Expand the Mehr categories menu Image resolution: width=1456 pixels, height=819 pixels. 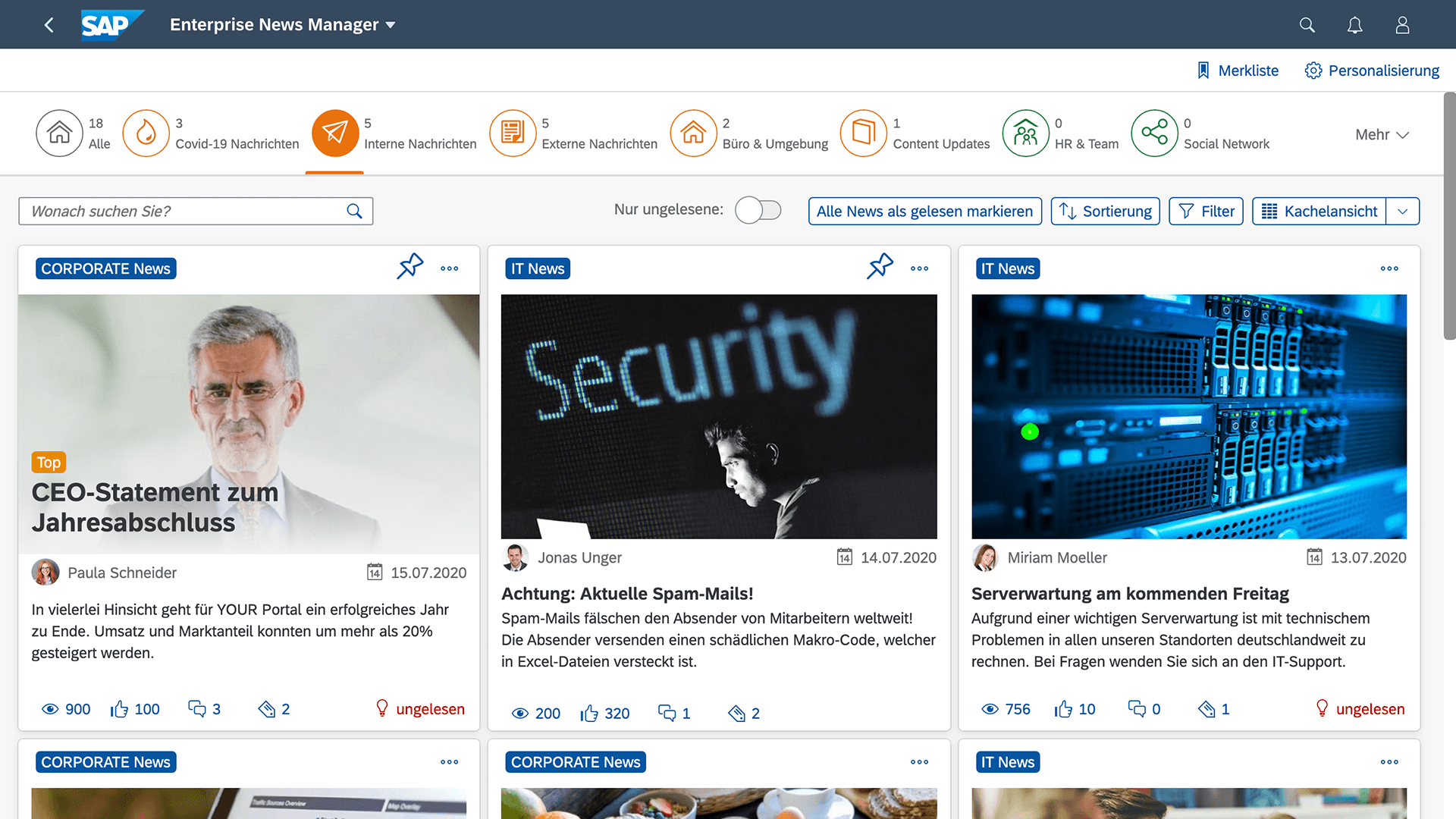[1381, 133]
